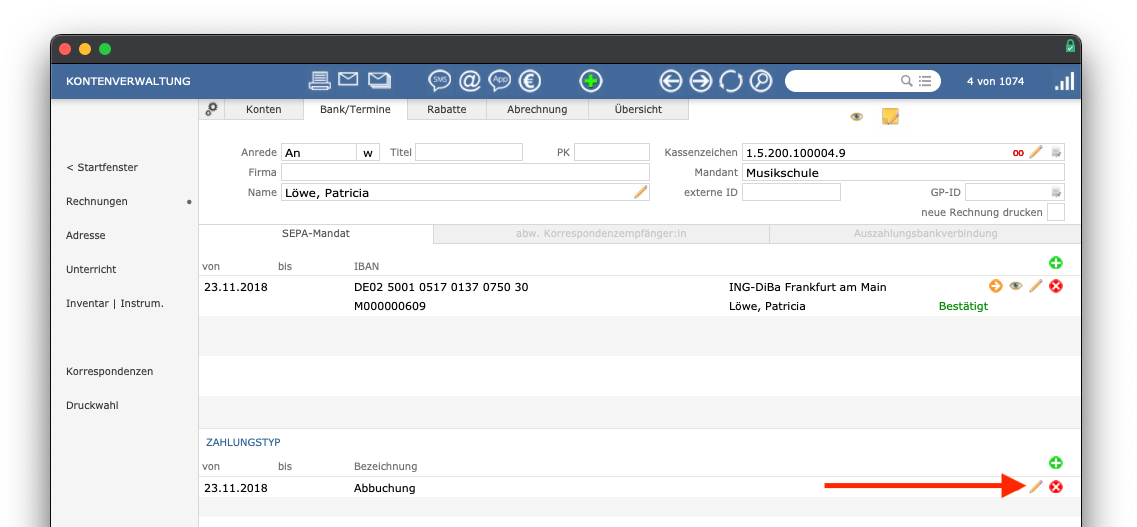
Task: Click the PK input field
Action: 612,152
